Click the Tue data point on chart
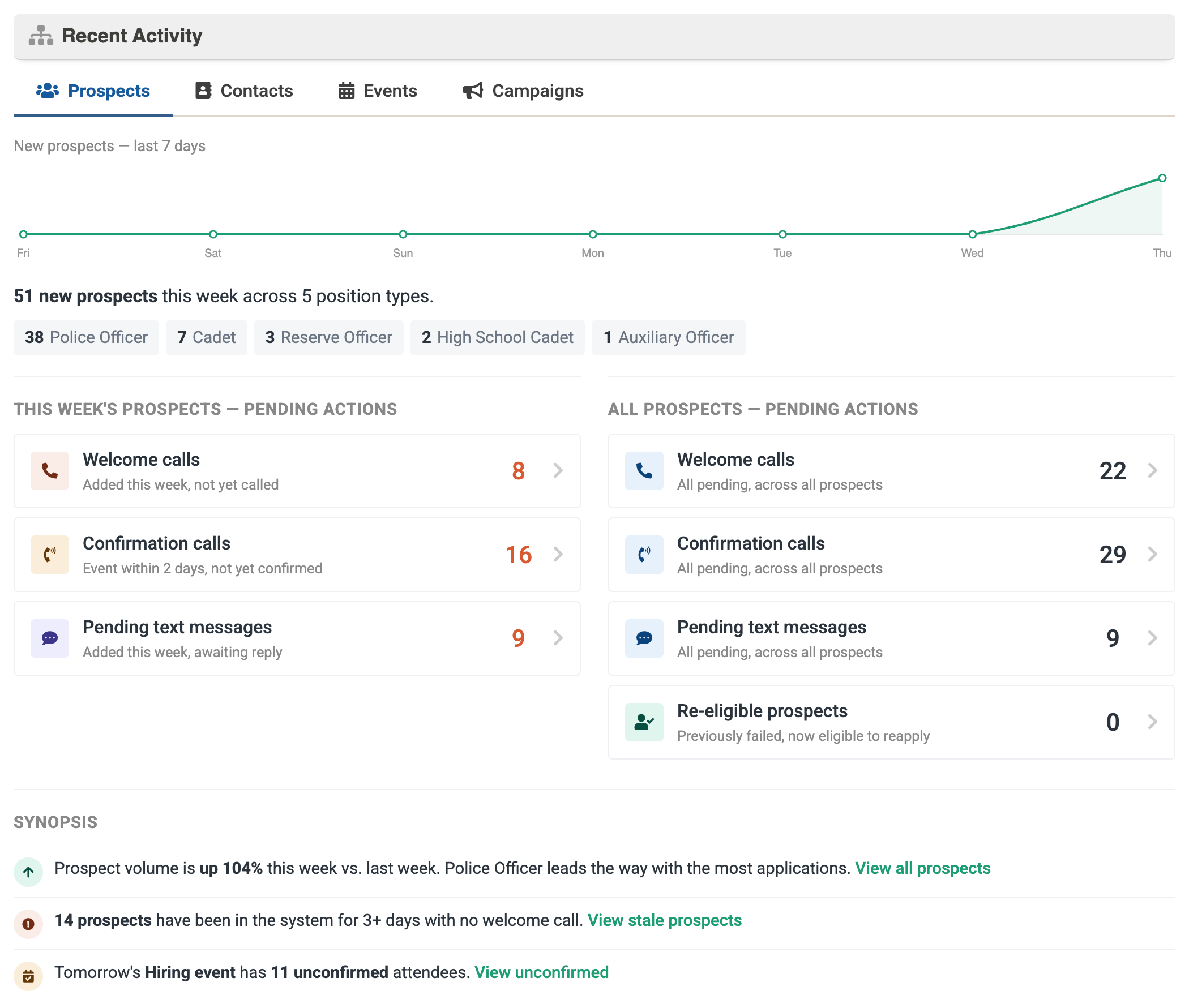This screenshot has height=1008, width=1189. click(x=782, y=234)
